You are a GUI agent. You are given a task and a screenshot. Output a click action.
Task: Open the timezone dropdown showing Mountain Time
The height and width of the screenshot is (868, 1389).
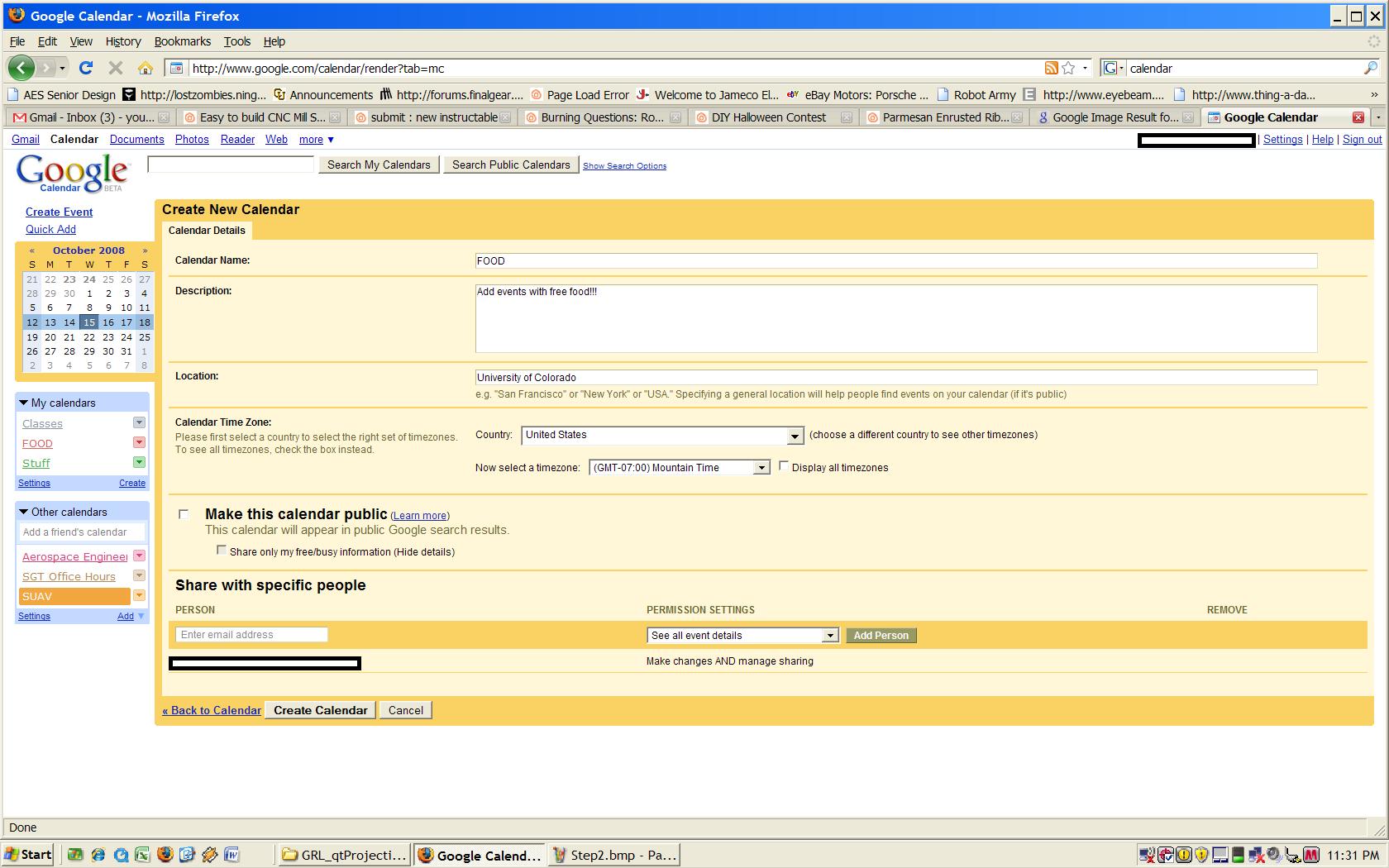(x=679, y=467)
